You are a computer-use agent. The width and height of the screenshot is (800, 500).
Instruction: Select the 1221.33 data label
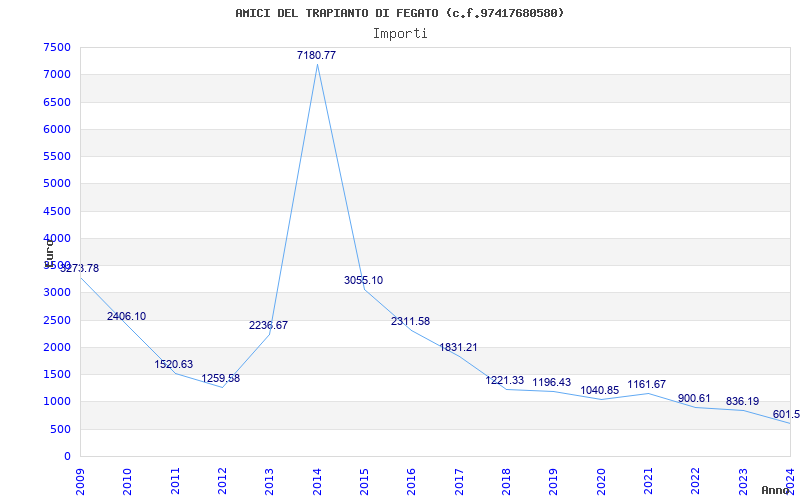[x=505, y=380]
